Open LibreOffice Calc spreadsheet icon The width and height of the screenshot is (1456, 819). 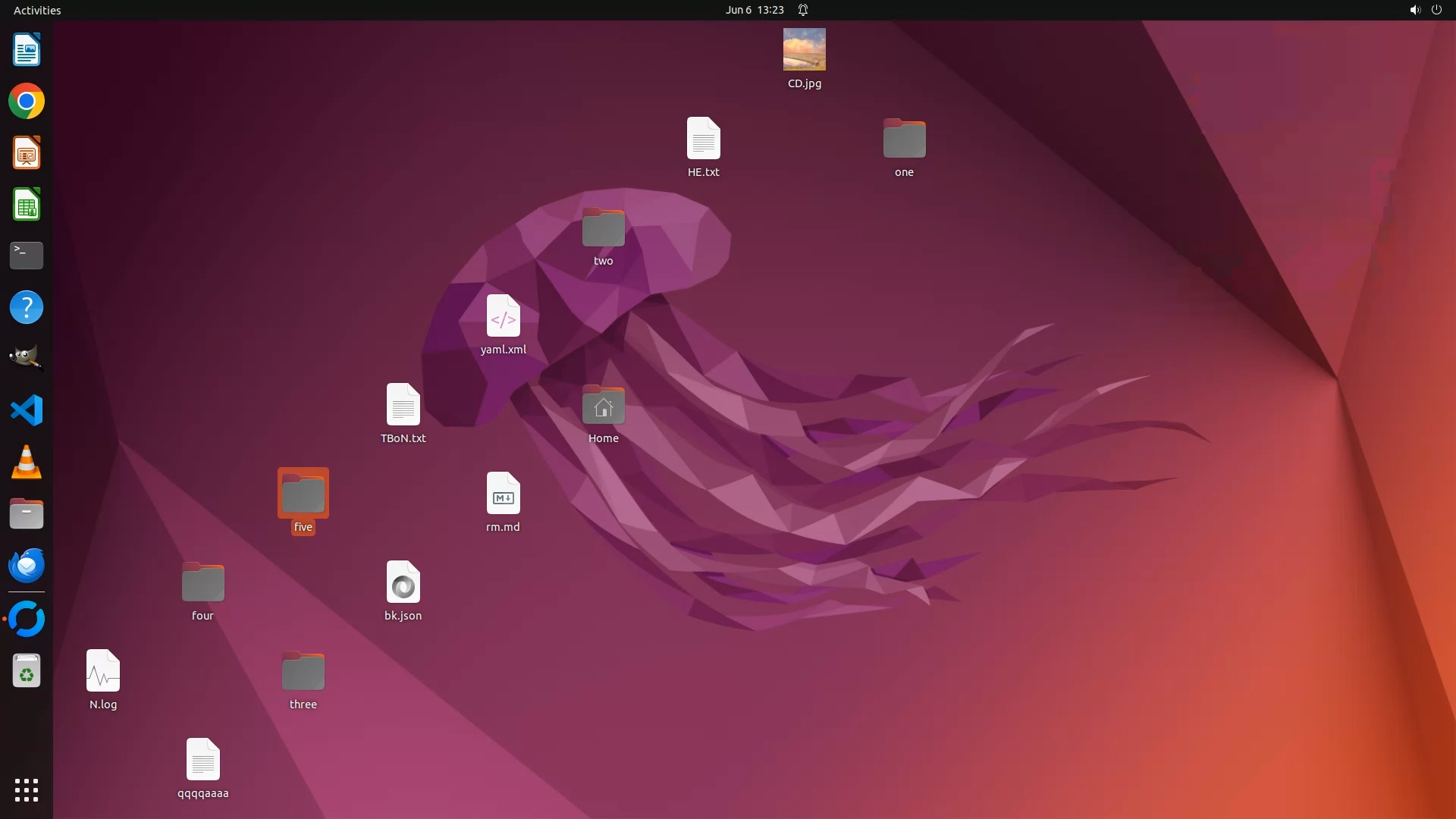27,205
